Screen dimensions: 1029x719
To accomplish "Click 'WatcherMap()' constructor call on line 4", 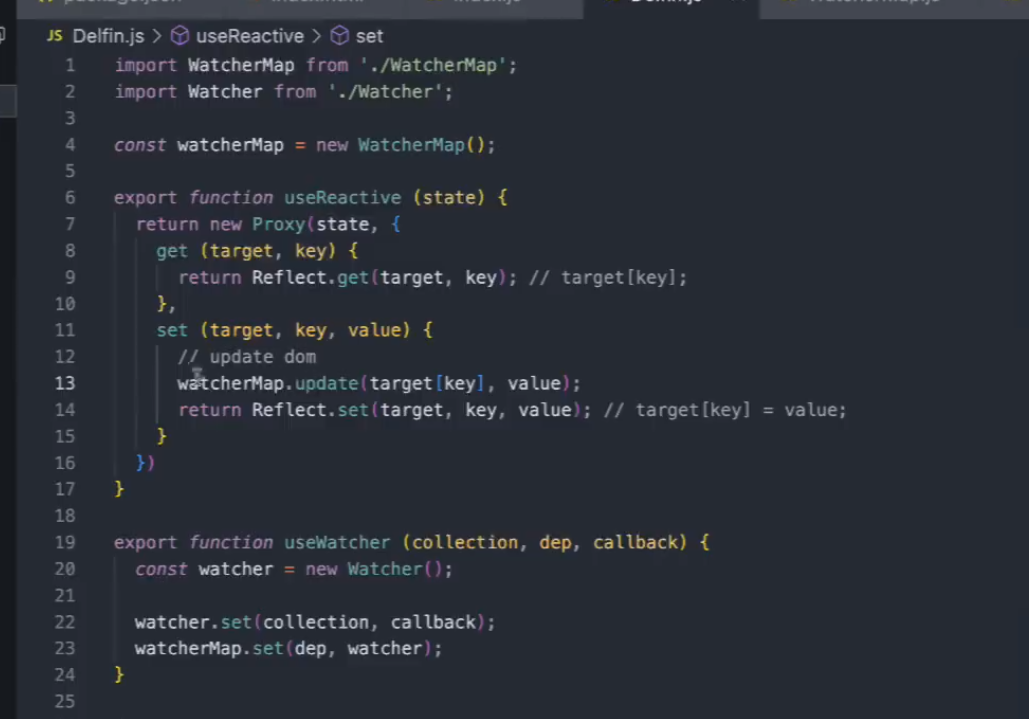I will coord(421,145).
